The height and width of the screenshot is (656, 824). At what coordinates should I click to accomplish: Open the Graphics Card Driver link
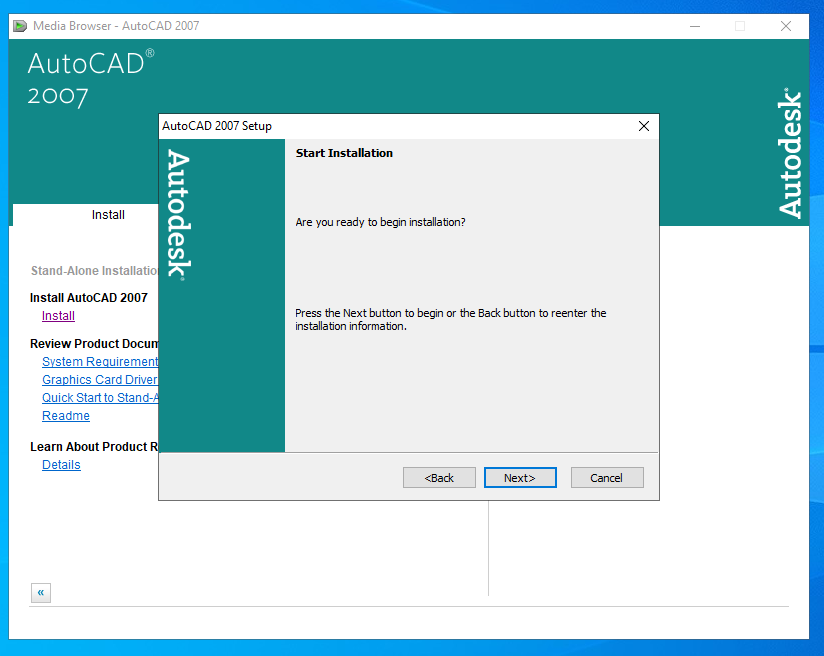click(100, 380)
